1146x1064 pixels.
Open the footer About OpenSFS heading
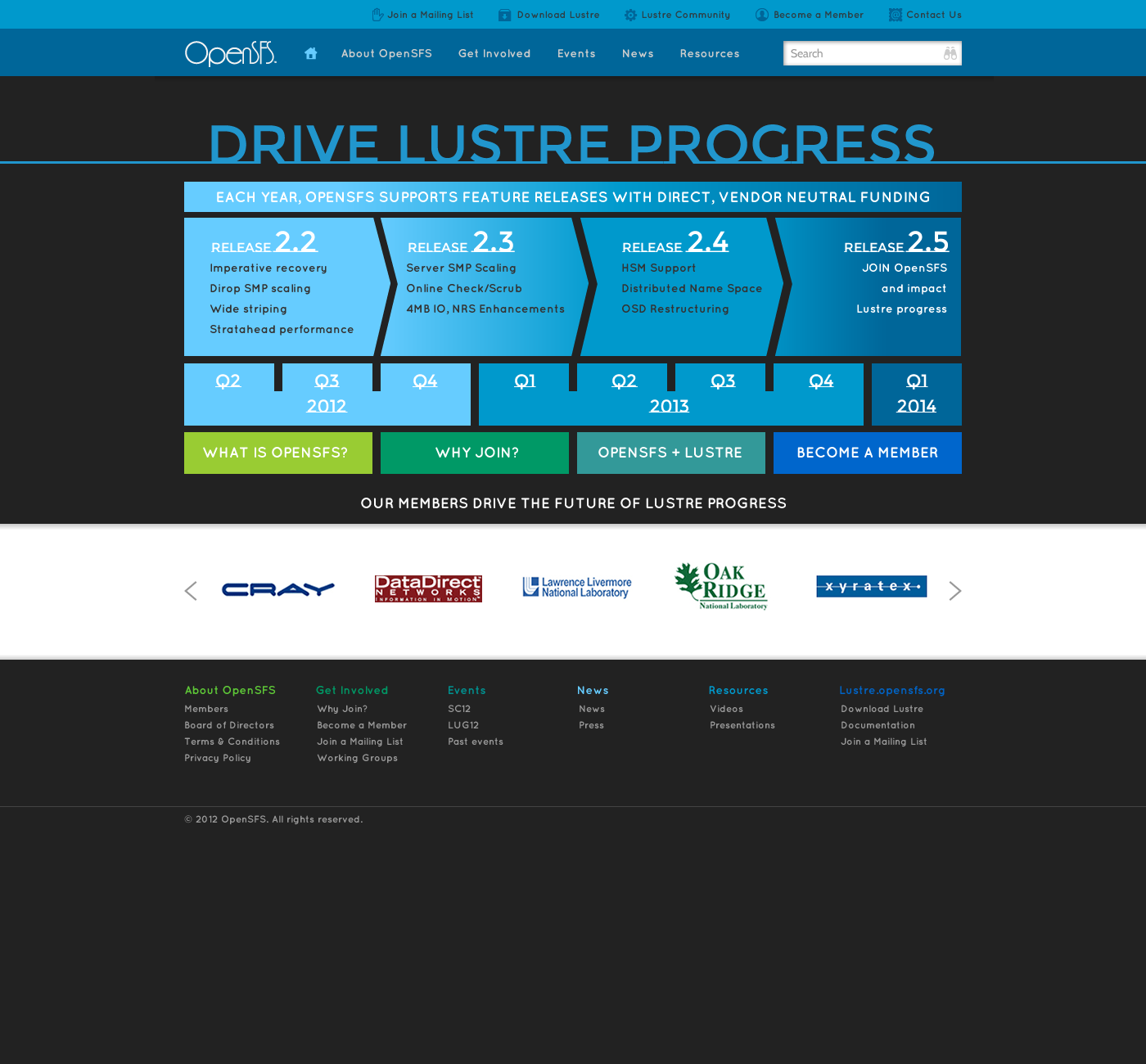pos(230,690)
